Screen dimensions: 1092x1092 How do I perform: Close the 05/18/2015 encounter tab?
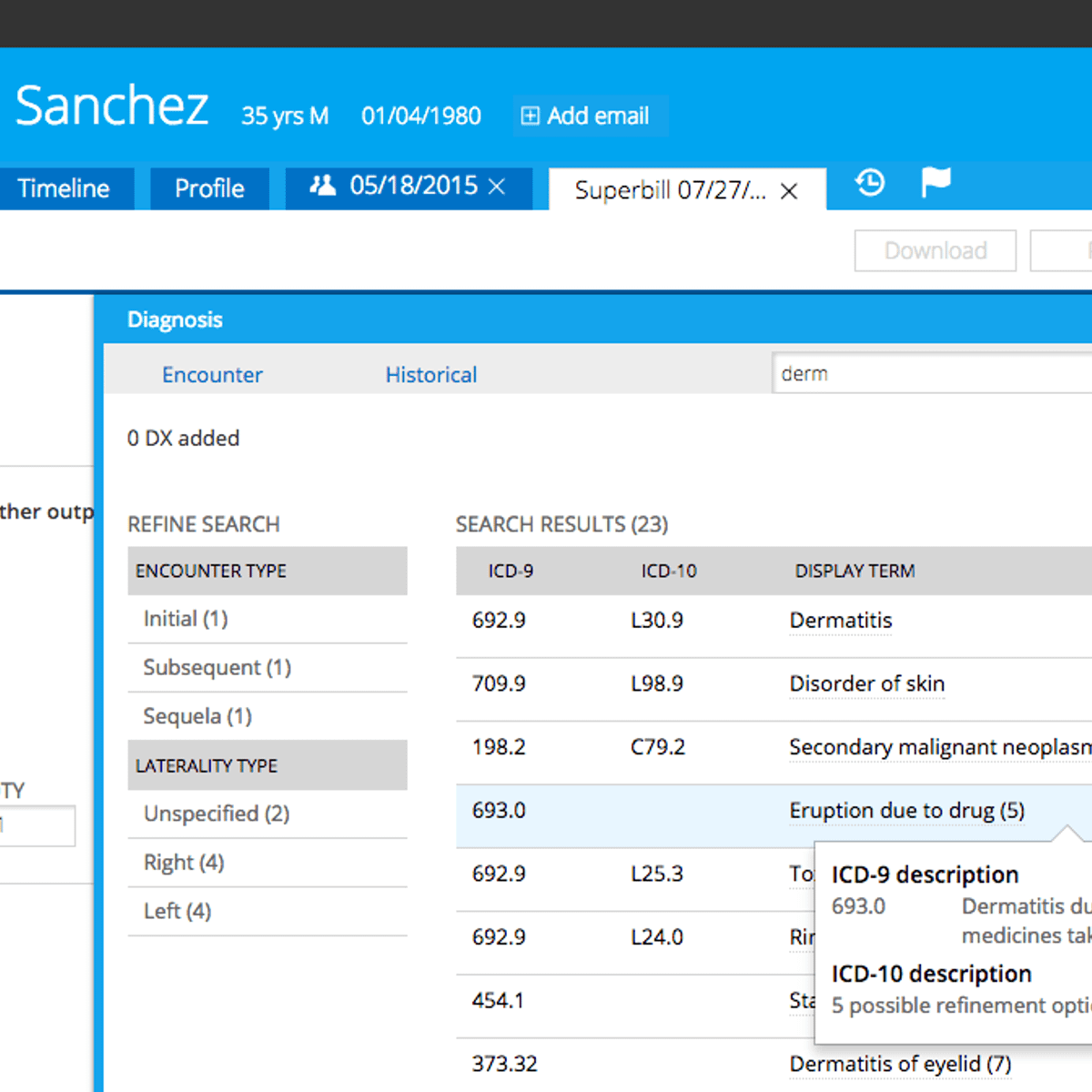click(x=497, y=187)
